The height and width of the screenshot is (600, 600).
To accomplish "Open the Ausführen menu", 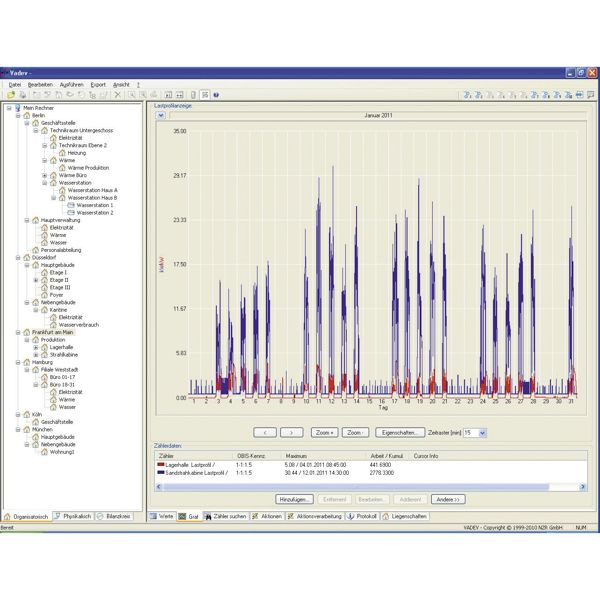I will 71,85.
